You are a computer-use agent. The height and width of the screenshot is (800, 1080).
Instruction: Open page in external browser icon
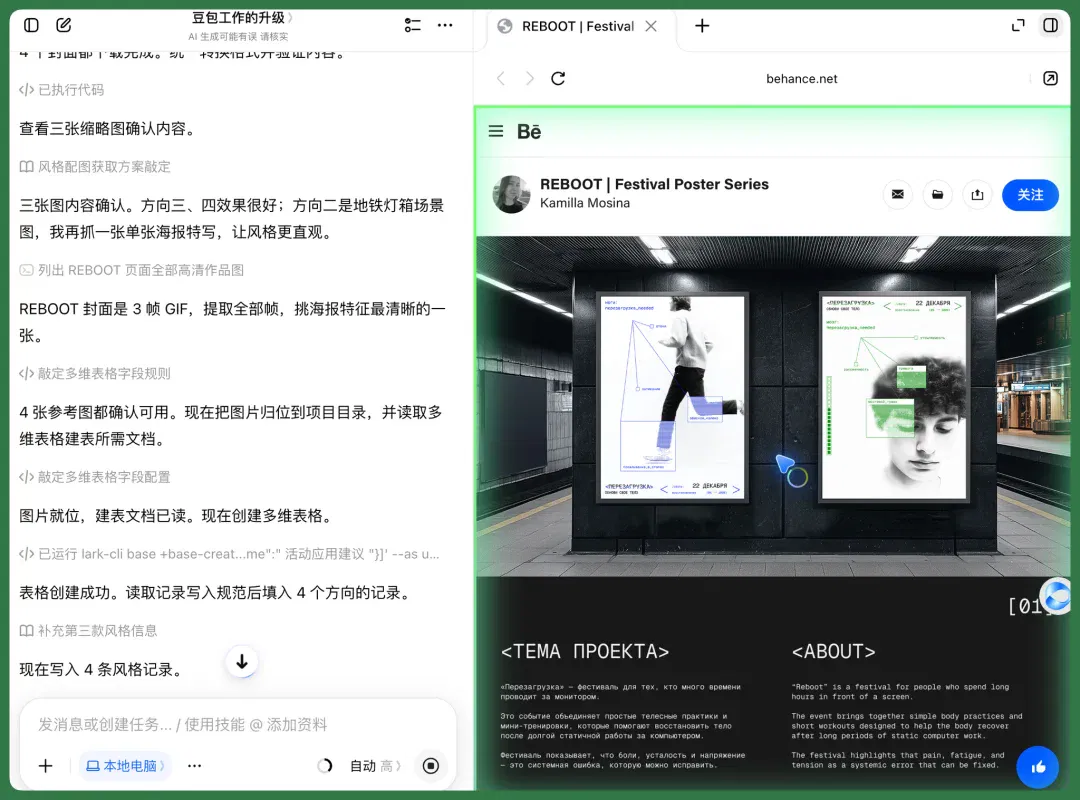1050,79
